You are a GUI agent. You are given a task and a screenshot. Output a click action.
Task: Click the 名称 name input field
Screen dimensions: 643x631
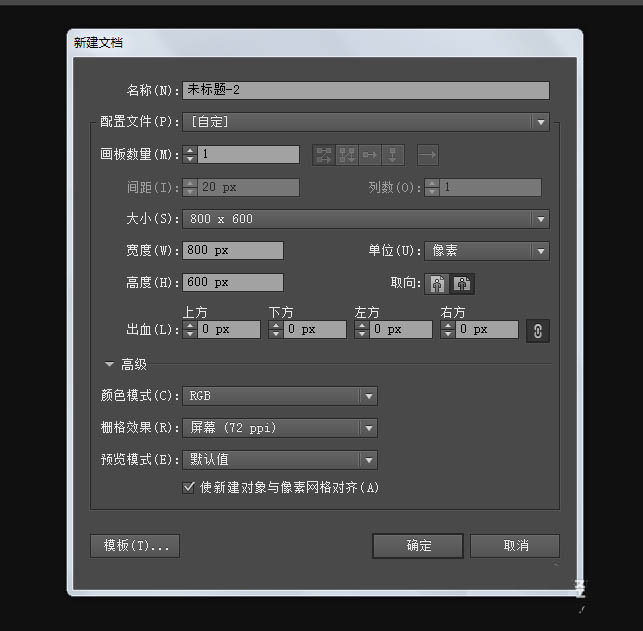click(365, 90)
